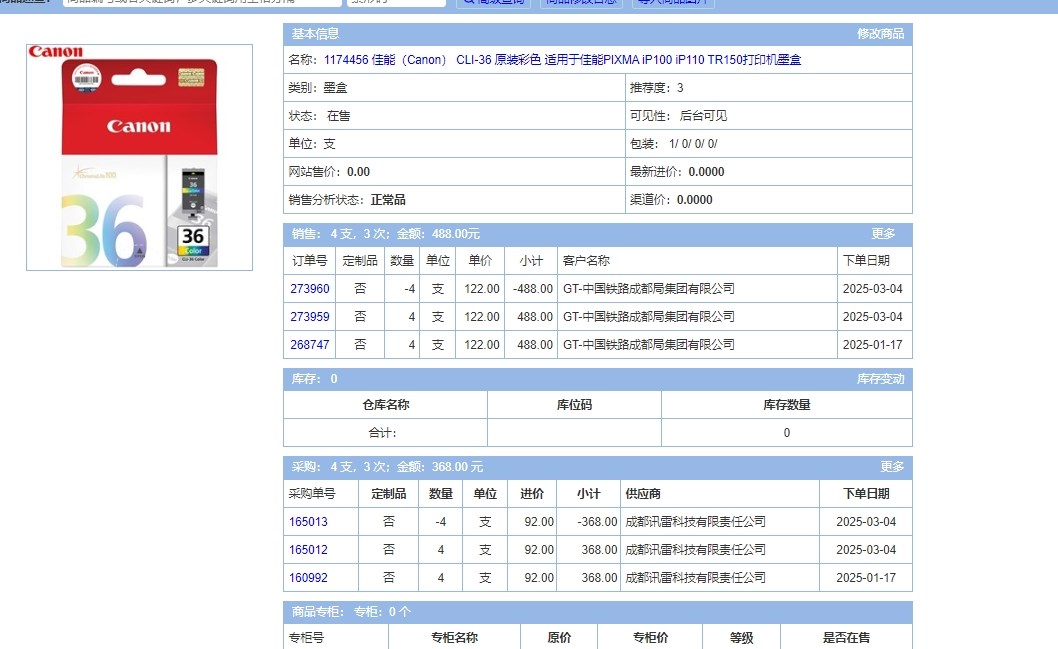This screenshot has width=1058, height=649.
Task: Click date 2025-01-17 in order 268747 row
Action: 872,345
